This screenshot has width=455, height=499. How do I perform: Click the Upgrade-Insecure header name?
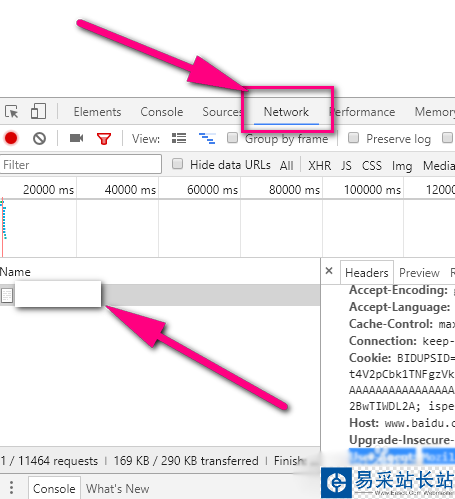click(401, 440)
